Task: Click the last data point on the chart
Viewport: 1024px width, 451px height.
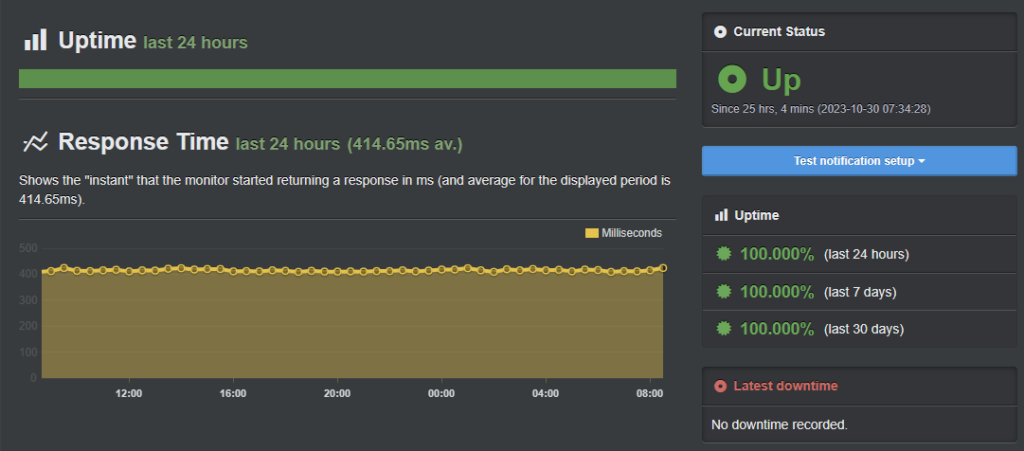Action: click(663, 268)
